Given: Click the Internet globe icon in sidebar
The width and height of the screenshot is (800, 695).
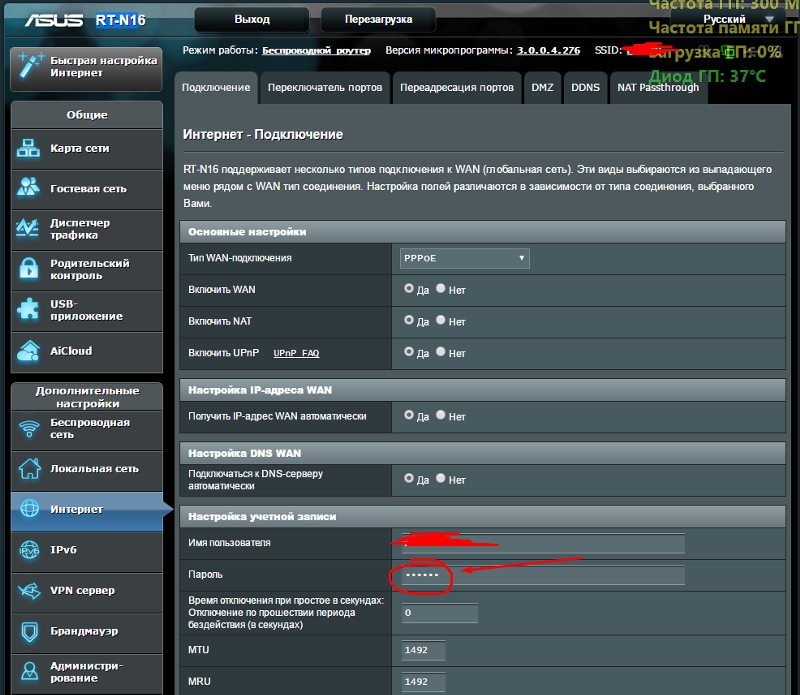Looking at the screenshot, I should [30, 509].
